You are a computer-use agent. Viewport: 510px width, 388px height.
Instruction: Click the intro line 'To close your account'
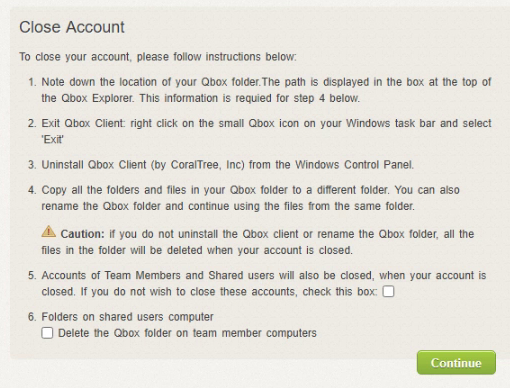pos(158,57)
